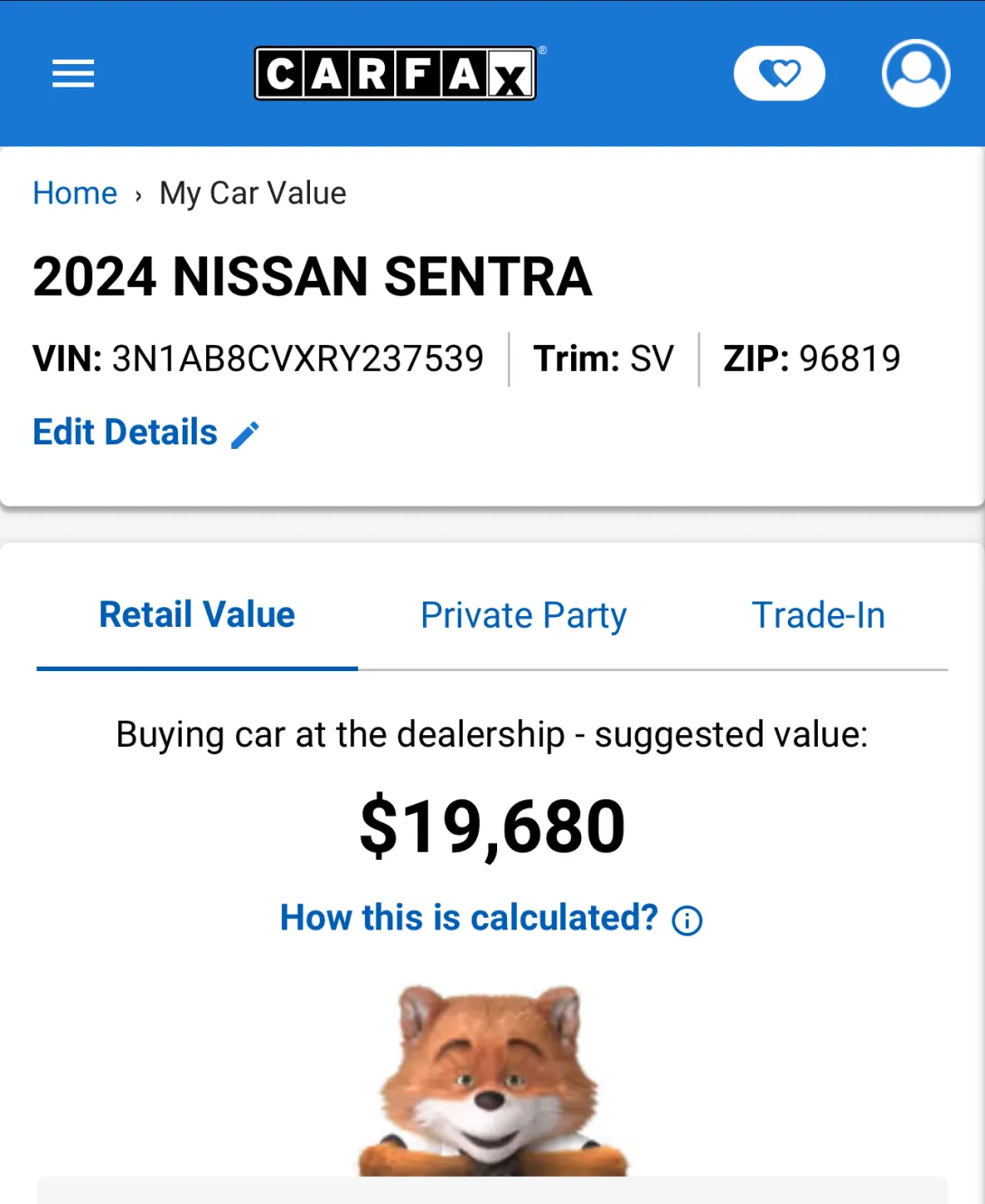
Task: Go to the Home breadcrumb link
Action: [75, 193]
